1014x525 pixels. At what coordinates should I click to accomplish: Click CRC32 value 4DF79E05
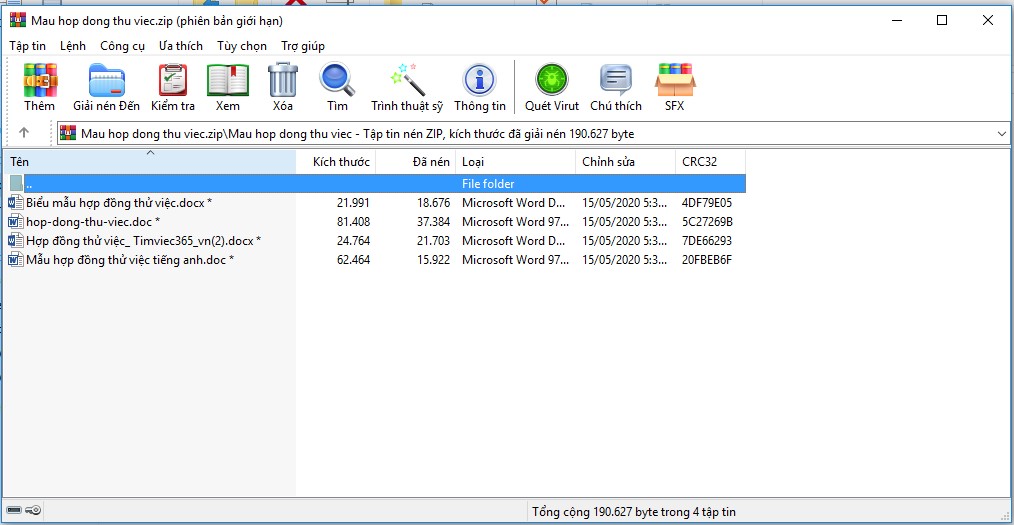pyautogui.click(x=707, y=202)
